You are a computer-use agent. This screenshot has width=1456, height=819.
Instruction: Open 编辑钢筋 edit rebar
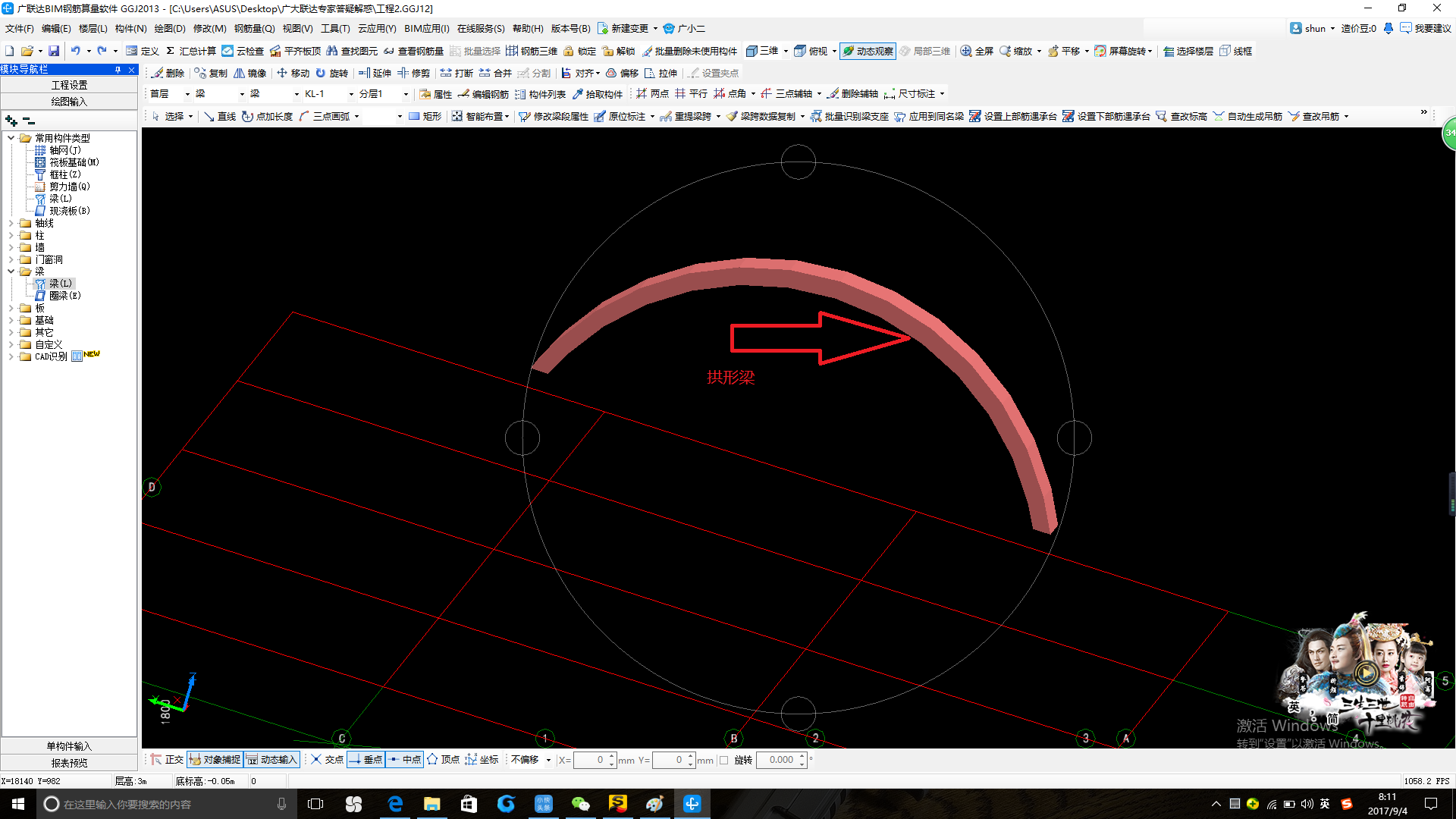(483, 94)
